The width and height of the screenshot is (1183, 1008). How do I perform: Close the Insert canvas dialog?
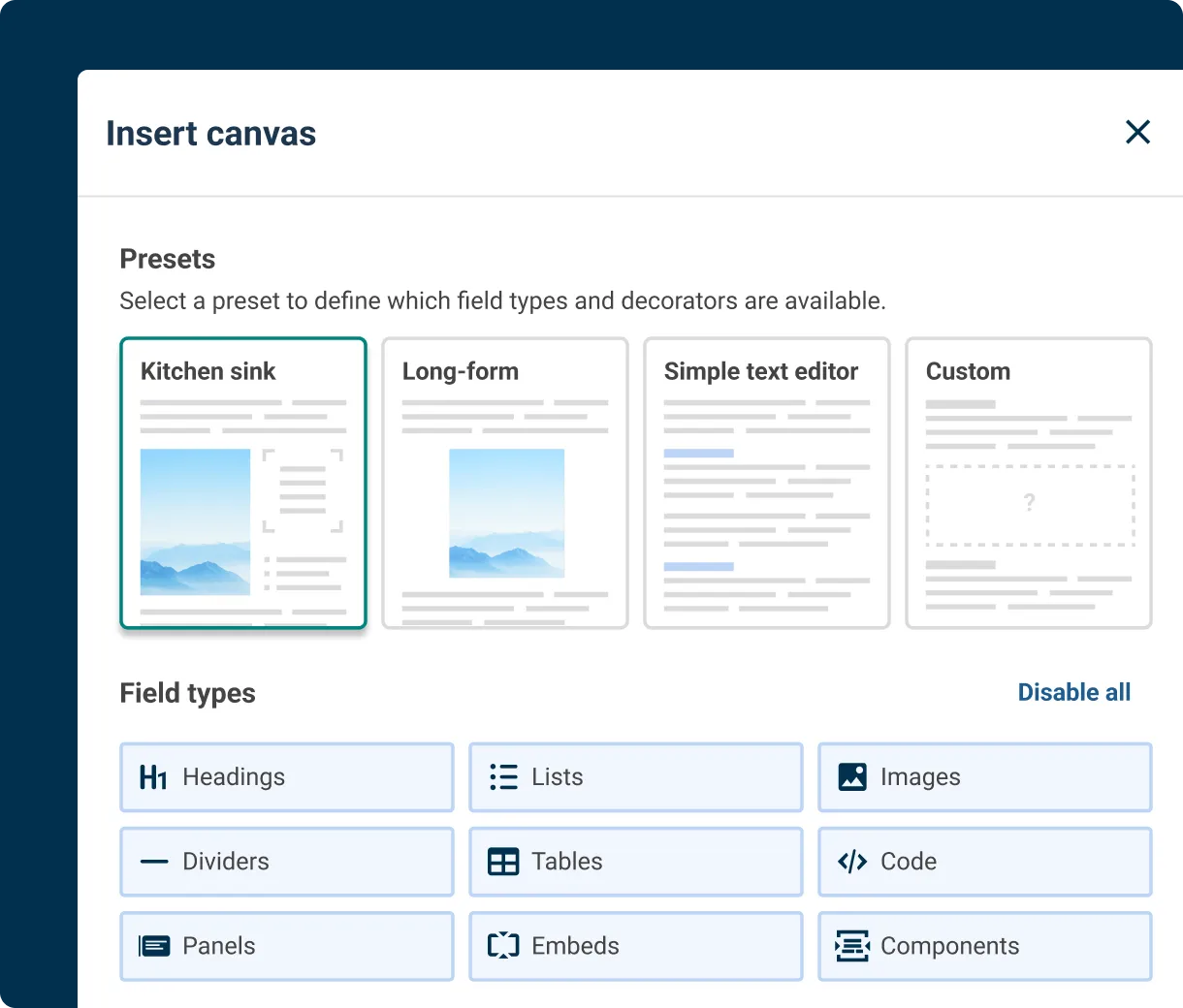pyautogui.click(x=1137, y=132)
